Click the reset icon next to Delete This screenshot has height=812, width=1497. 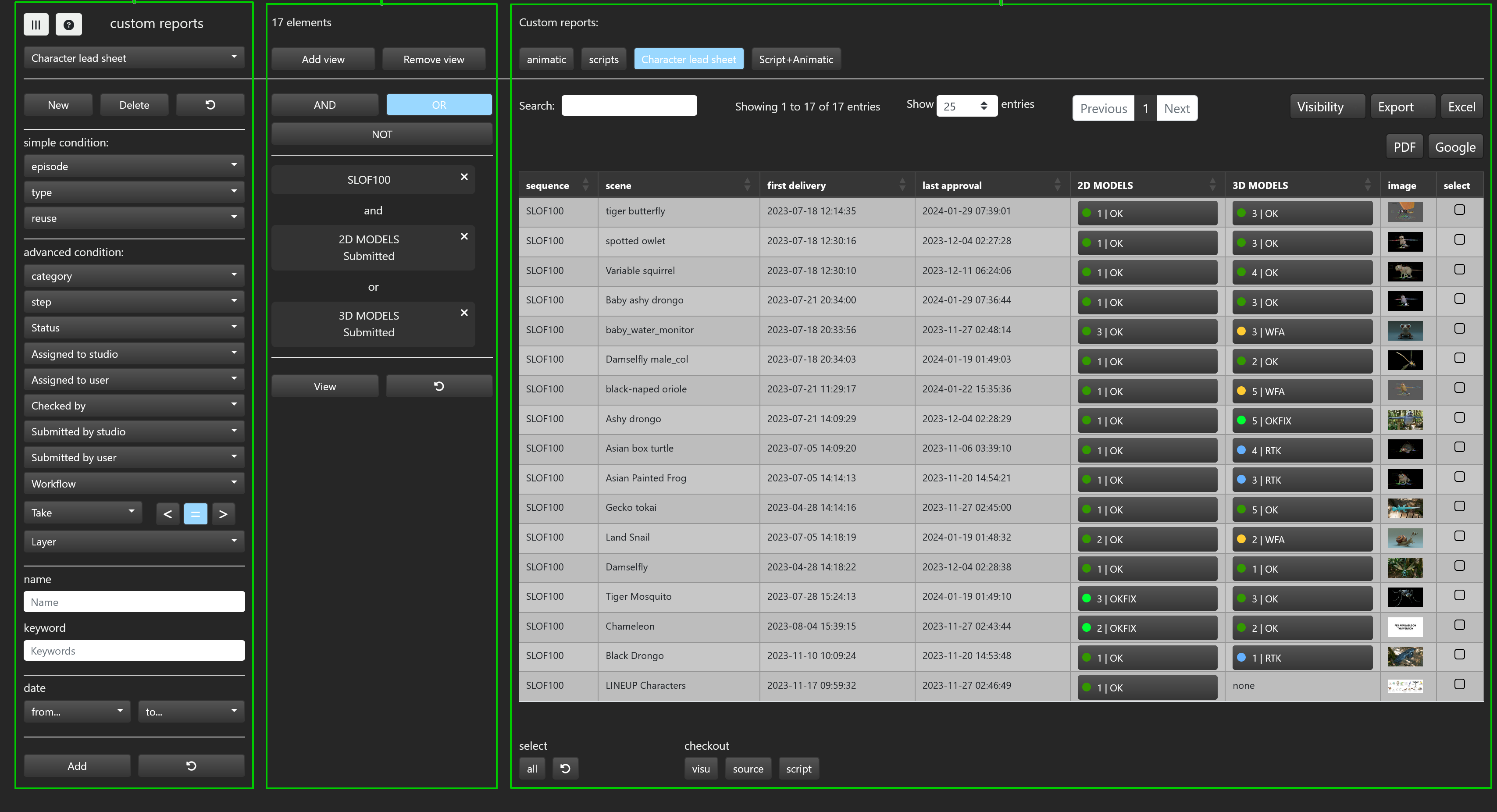(210, 105)
